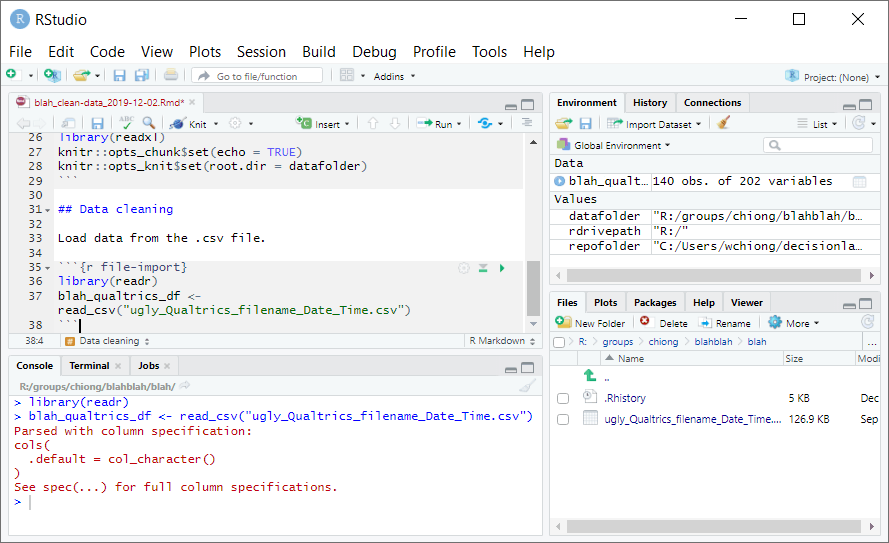Screen dimensions: 889x543
Task: Toggle the select-all files checkbox
Action: [559, 342]
